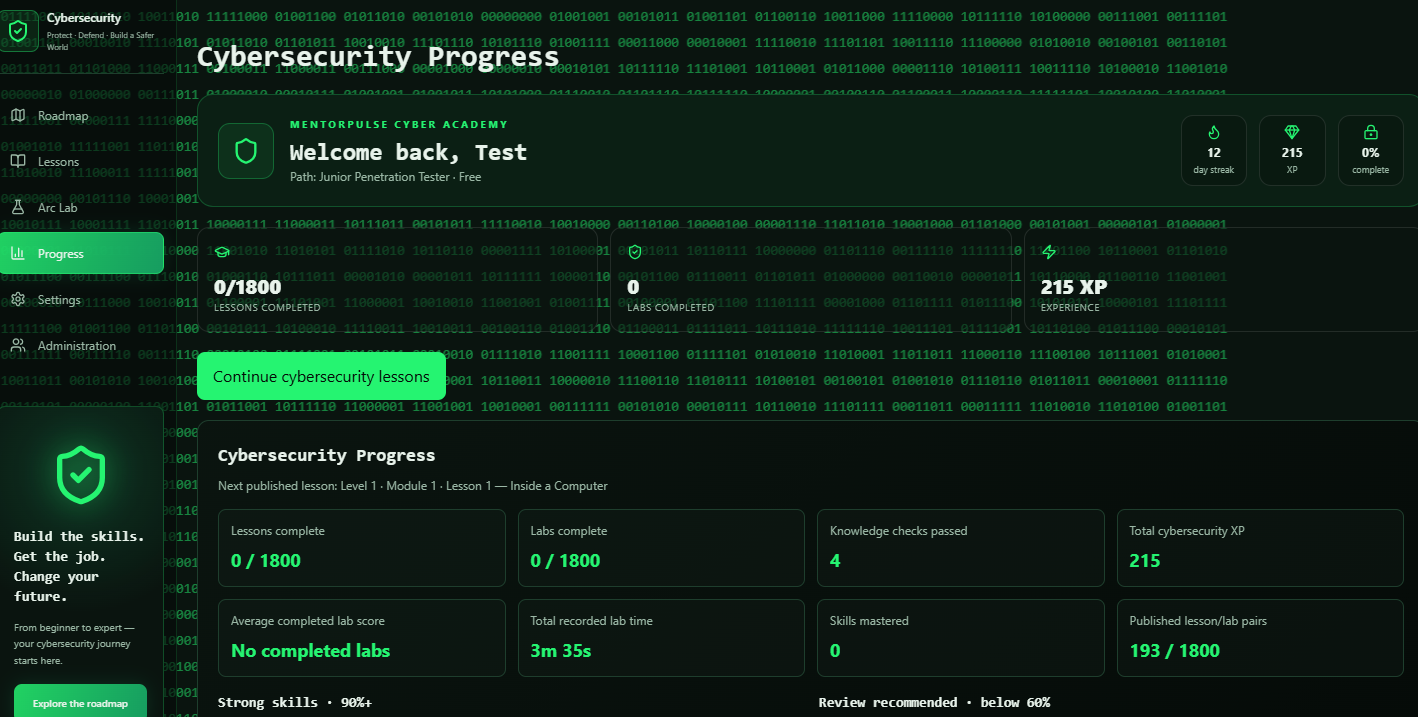Click the Roadmap map icon

pyautogui.click(x=18, y=116)
